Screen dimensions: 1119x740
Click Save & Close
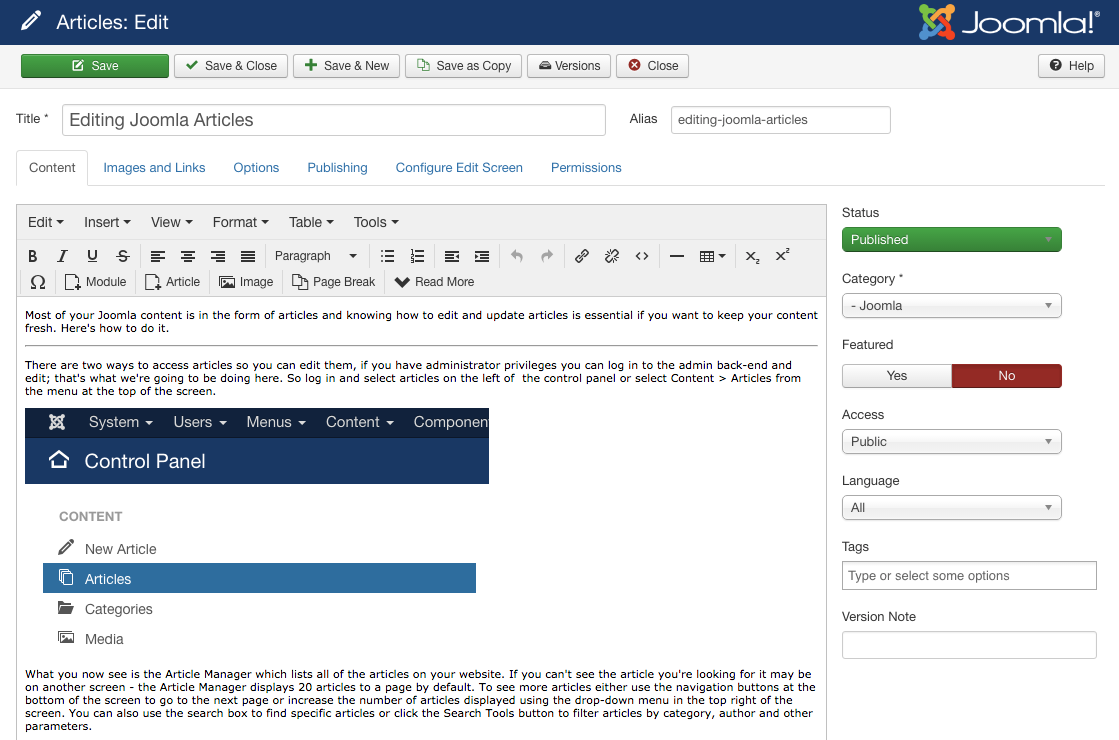[231, 66]
